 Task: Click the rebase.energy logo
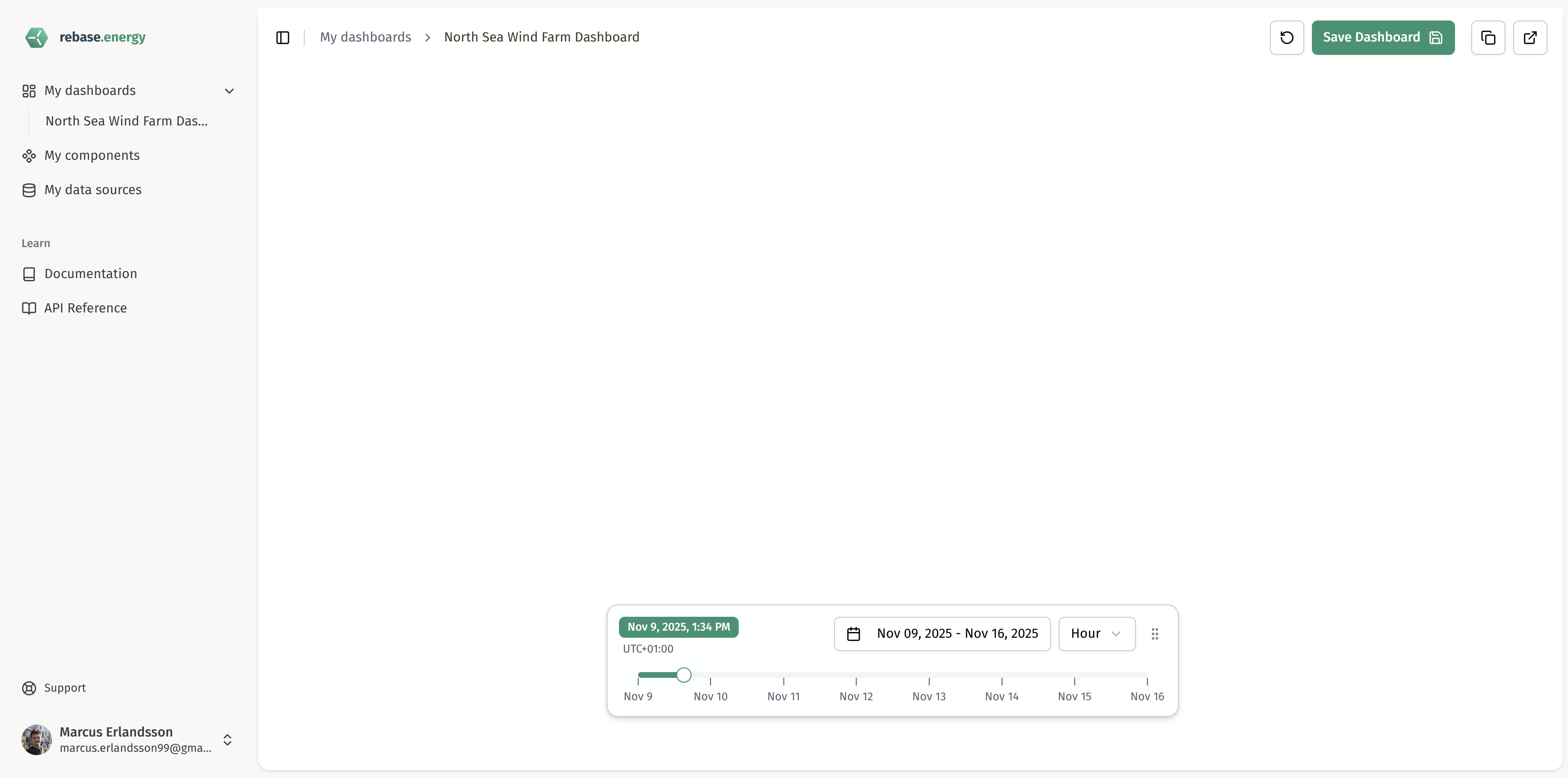point(84,37)
